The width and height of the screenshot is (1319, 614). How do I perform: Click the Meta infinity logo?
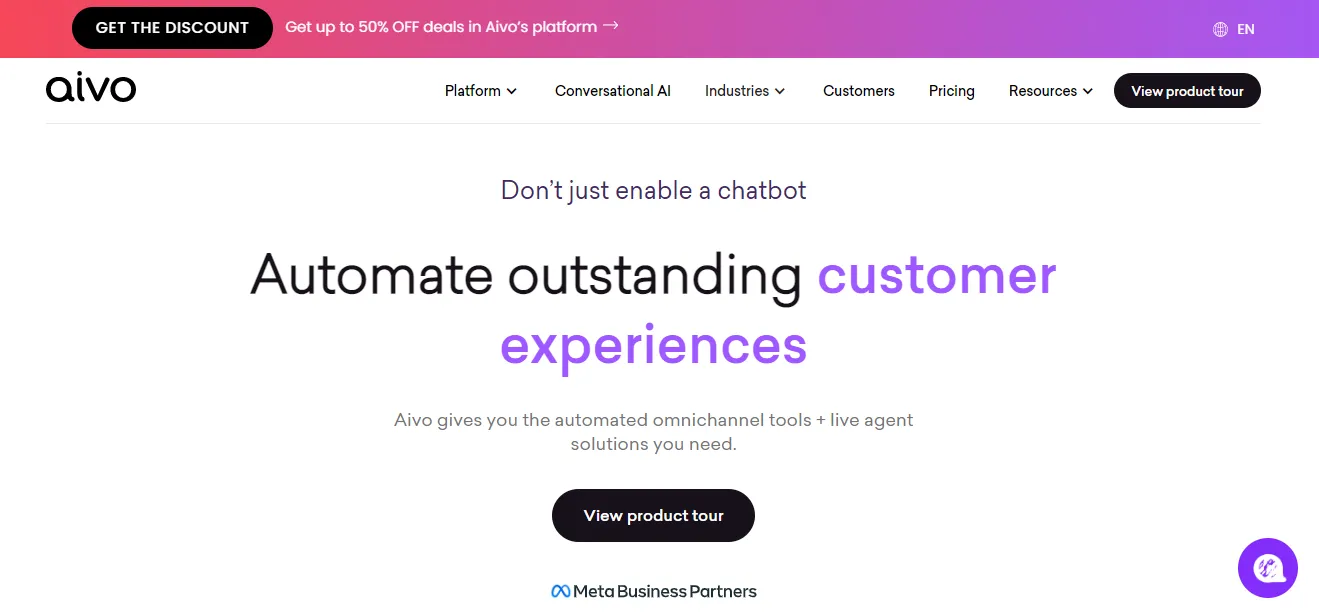point(561,591)
